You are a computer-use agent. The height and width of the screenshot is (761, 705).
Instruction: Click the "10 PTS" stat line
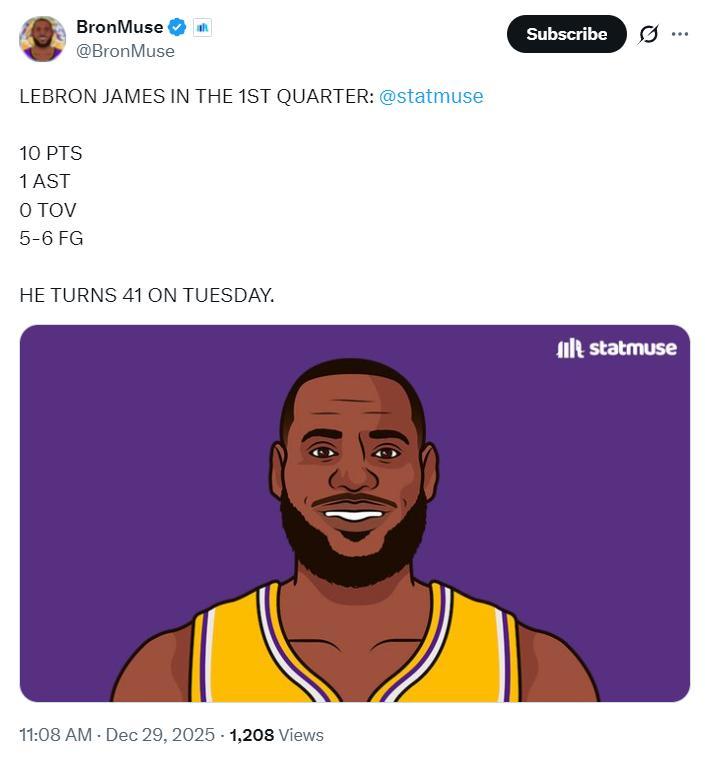[51, 154]
